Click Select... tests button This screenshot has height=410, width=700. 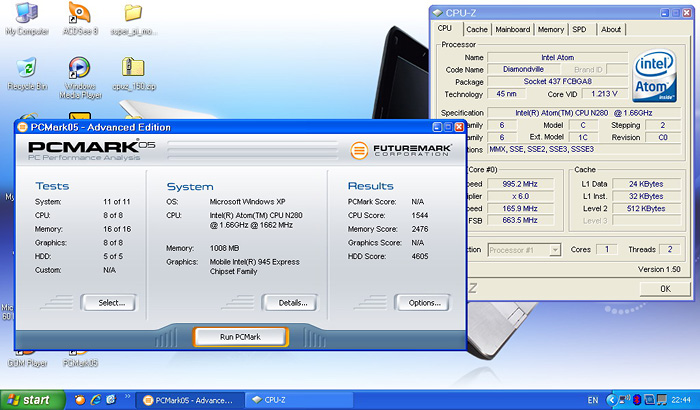coord(110,303)
